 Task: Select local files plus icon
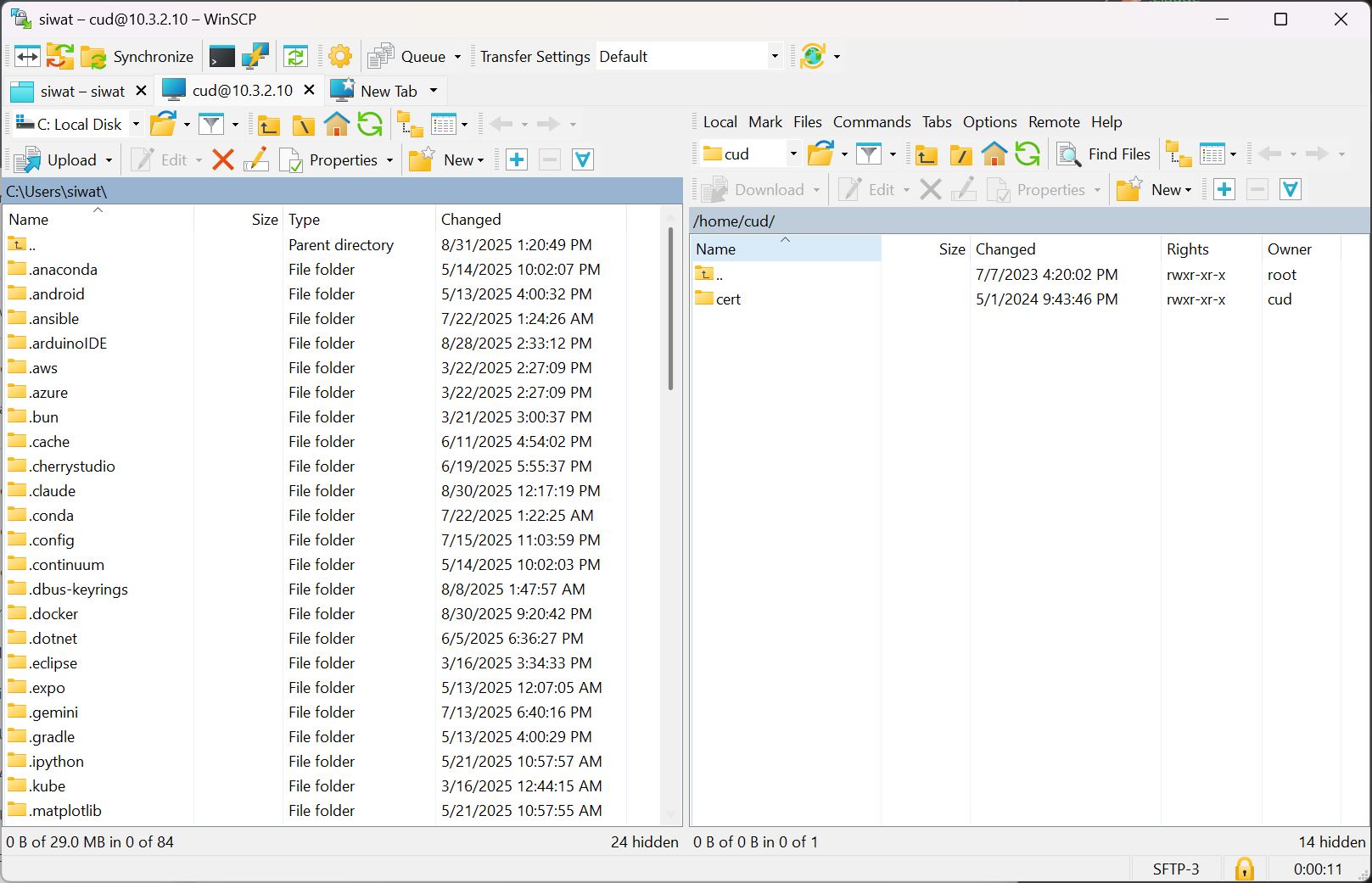tap(517, 159)
